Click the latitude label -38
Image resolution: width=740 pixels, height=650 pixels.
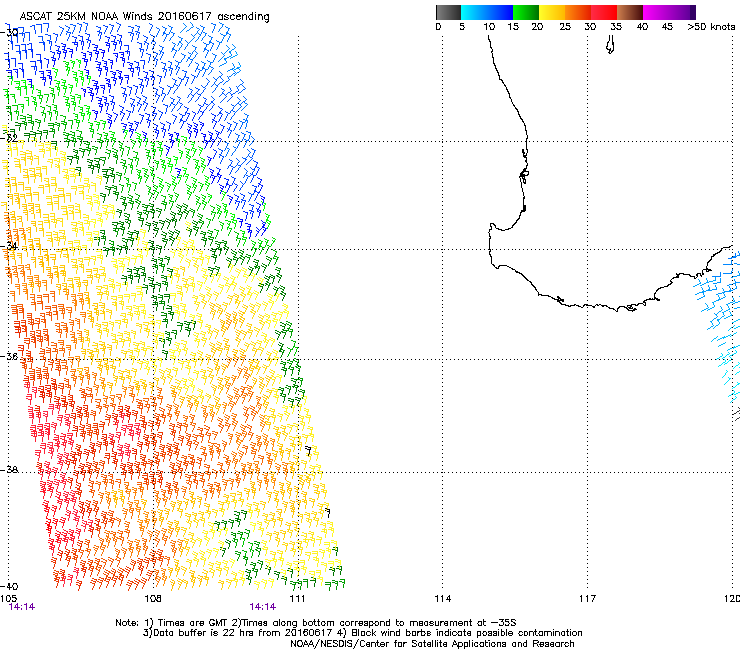click(x=9, y=470)
